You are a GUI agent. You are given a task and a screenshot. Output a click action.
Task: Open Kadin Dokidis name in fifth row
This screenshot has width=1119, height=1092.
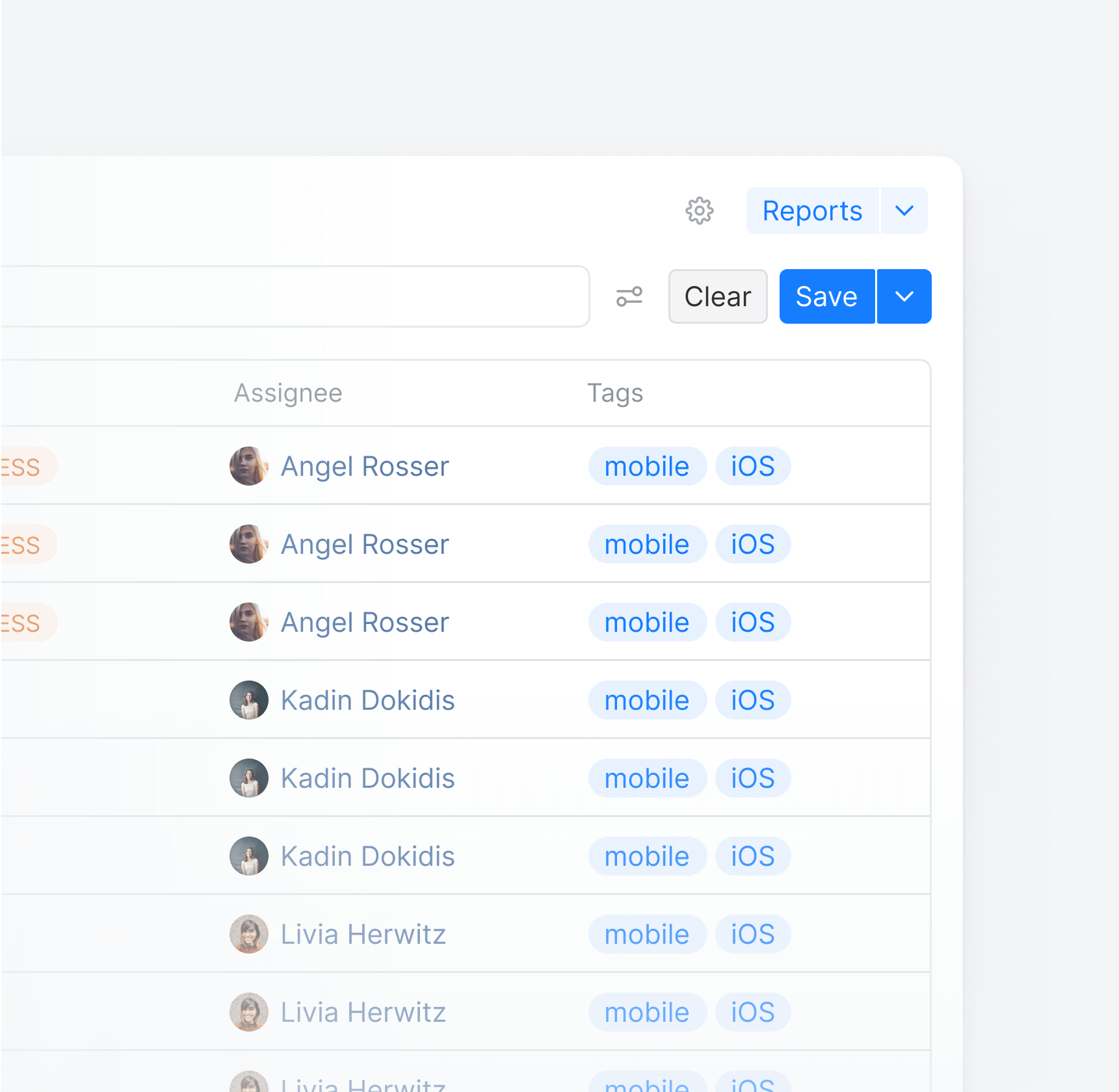[x=367, y=778]
